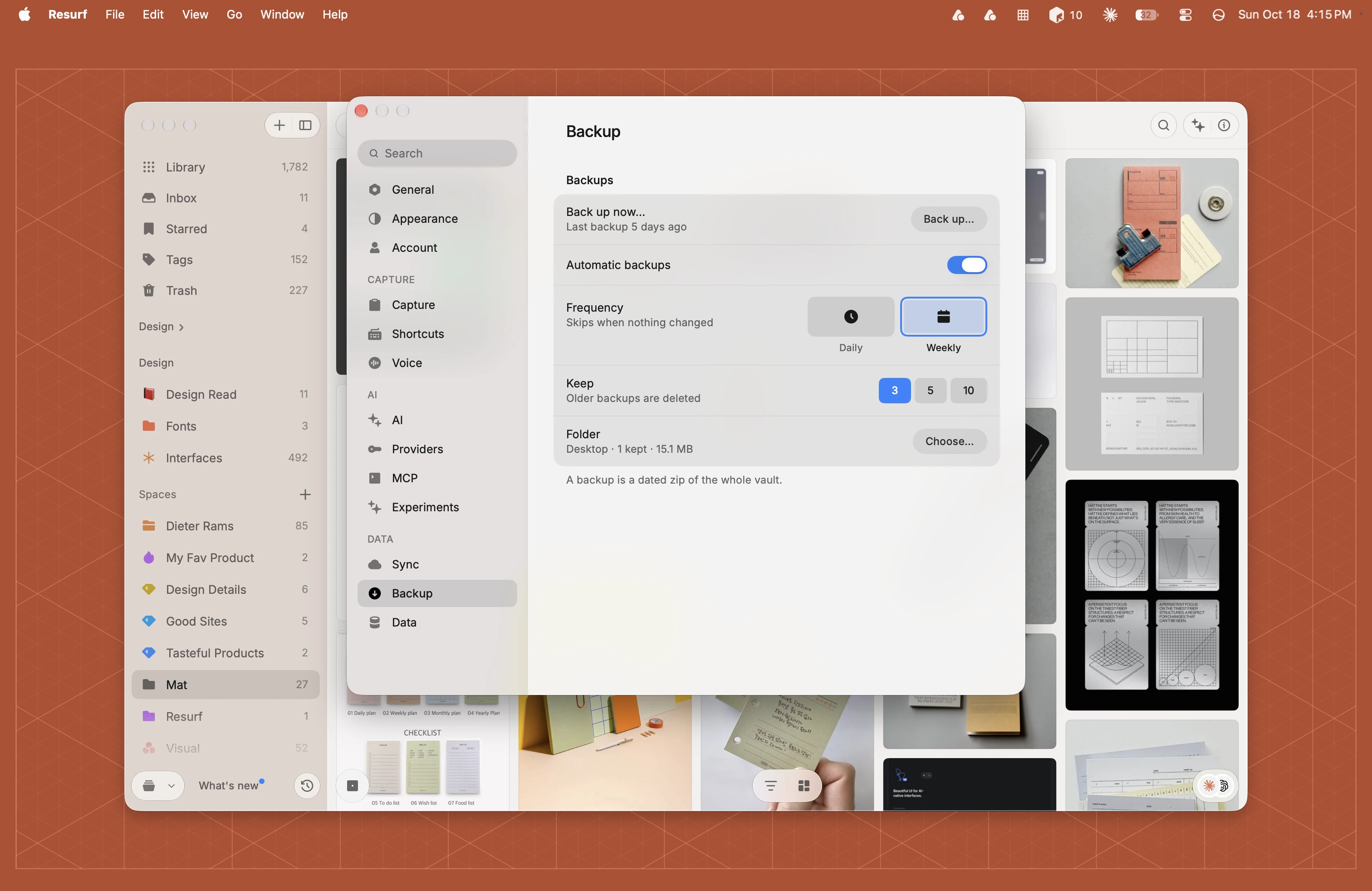Click Choose... for backup folder

[949, 441]
